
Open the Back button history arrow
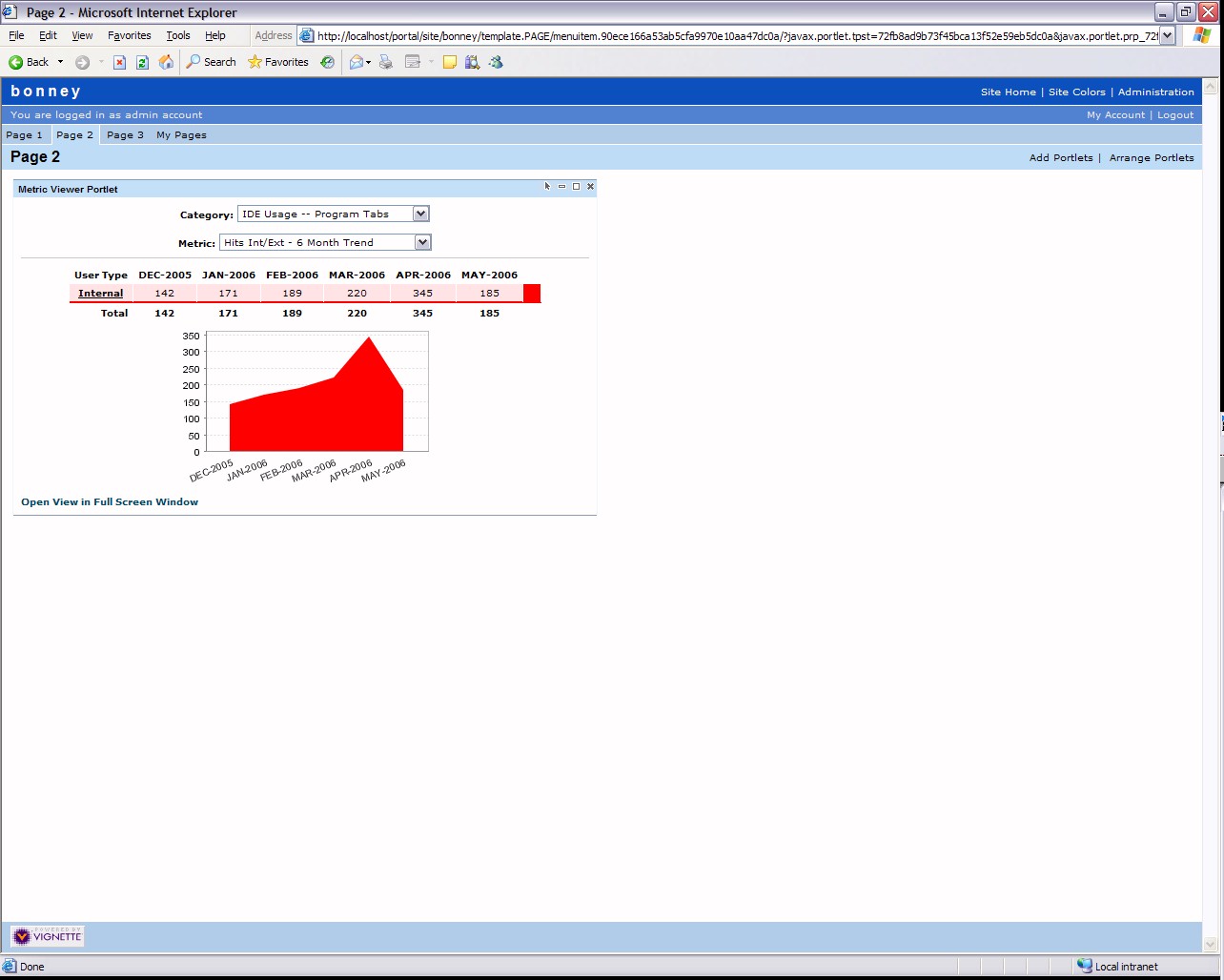[60, 62]
